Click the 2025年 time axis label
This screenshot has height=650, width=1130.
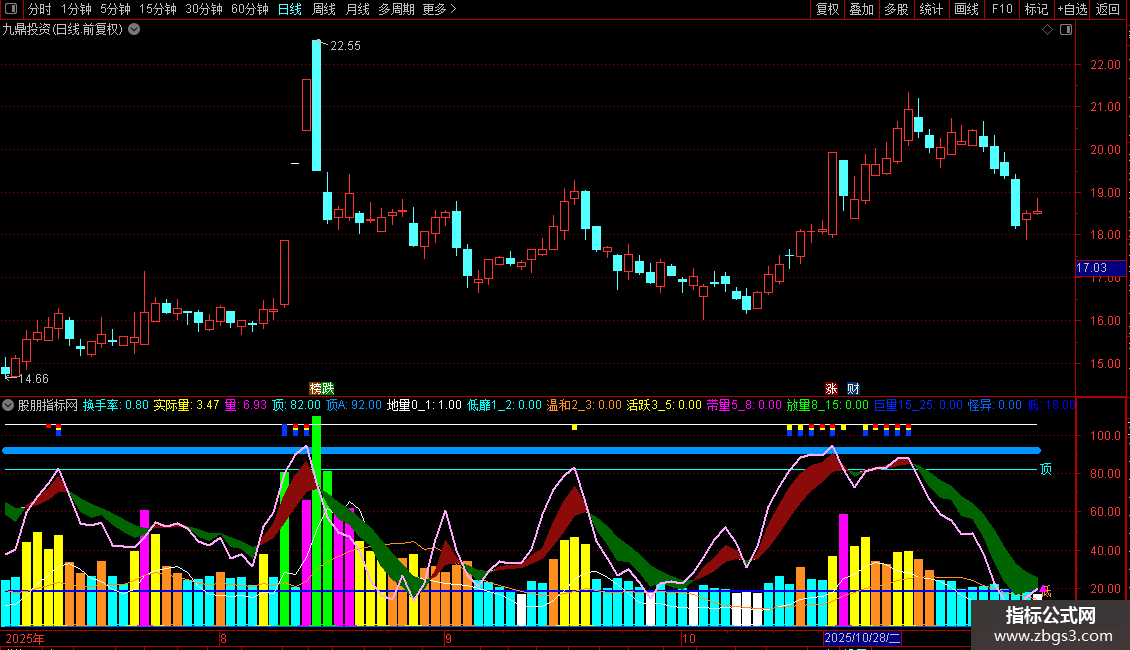[25, 638]
